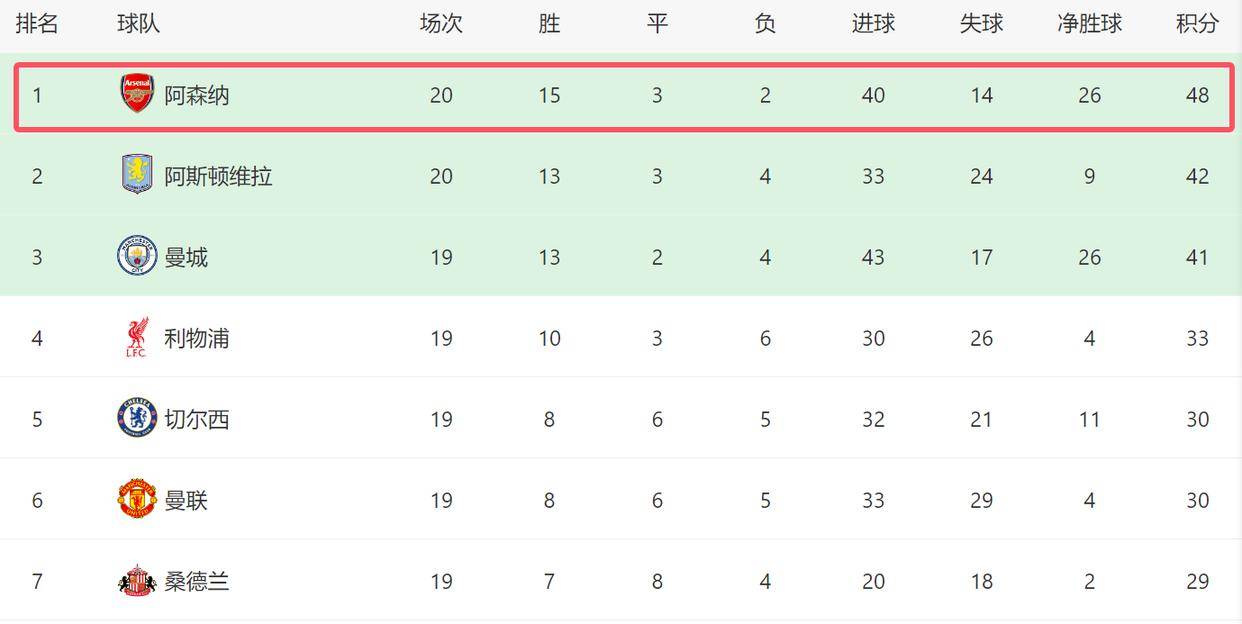Open 利物浦 team name link

point(197,338)
